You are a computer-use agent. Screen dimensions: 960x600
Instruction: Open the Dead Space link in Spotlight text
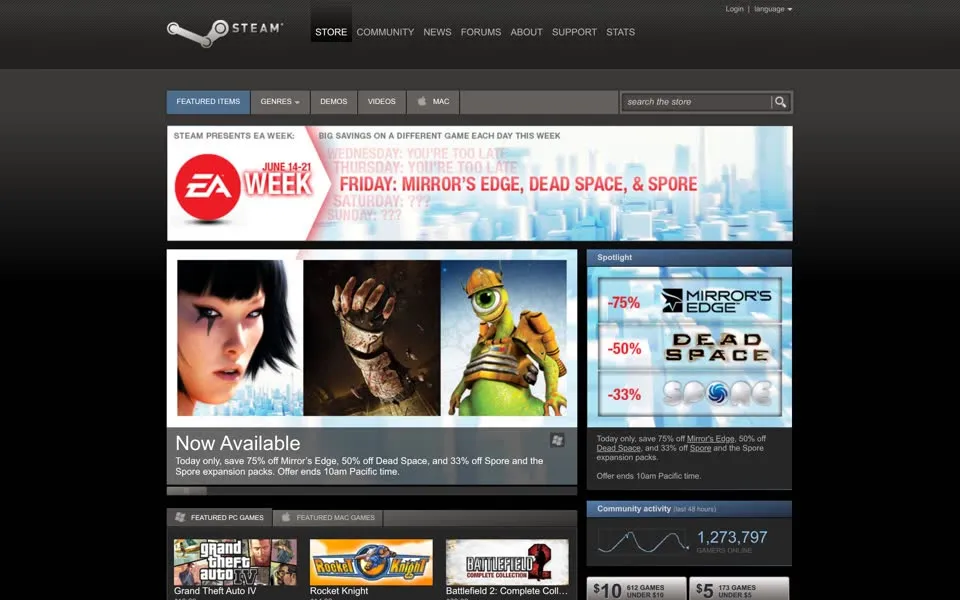tap(618, 448)
